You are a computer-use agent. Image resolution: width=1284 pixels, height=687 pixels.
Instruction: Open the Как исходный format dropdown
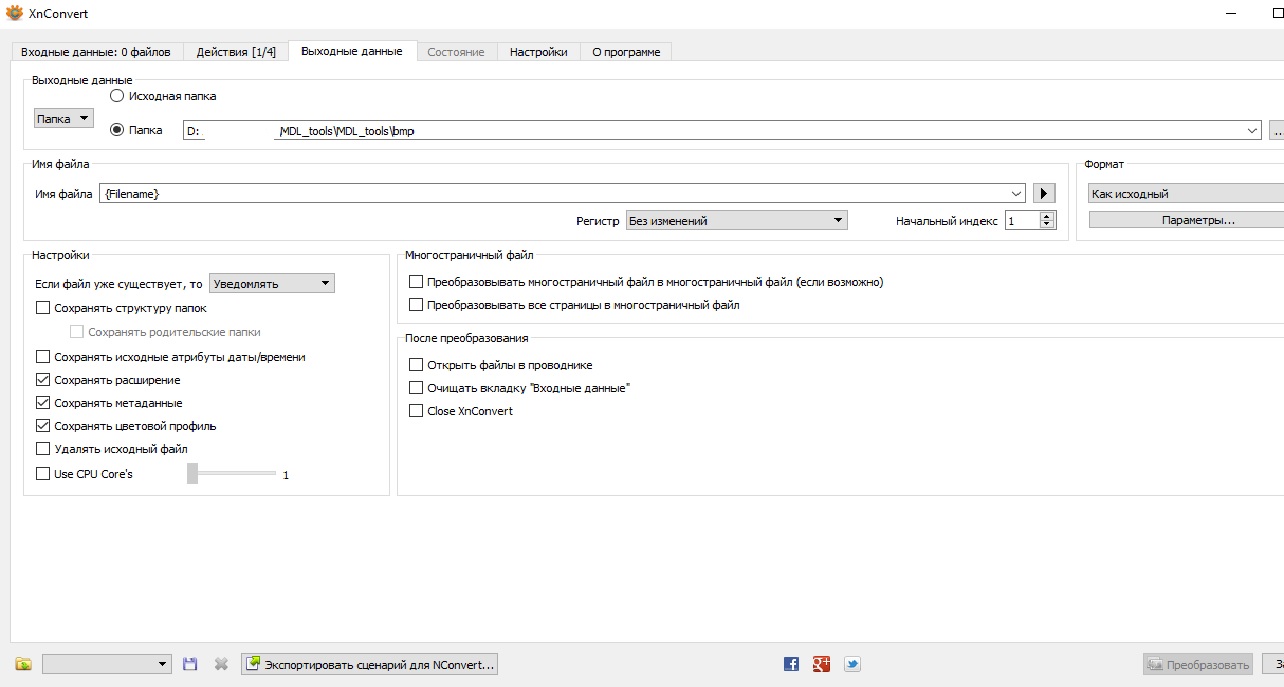click(x=1186, y=194)
